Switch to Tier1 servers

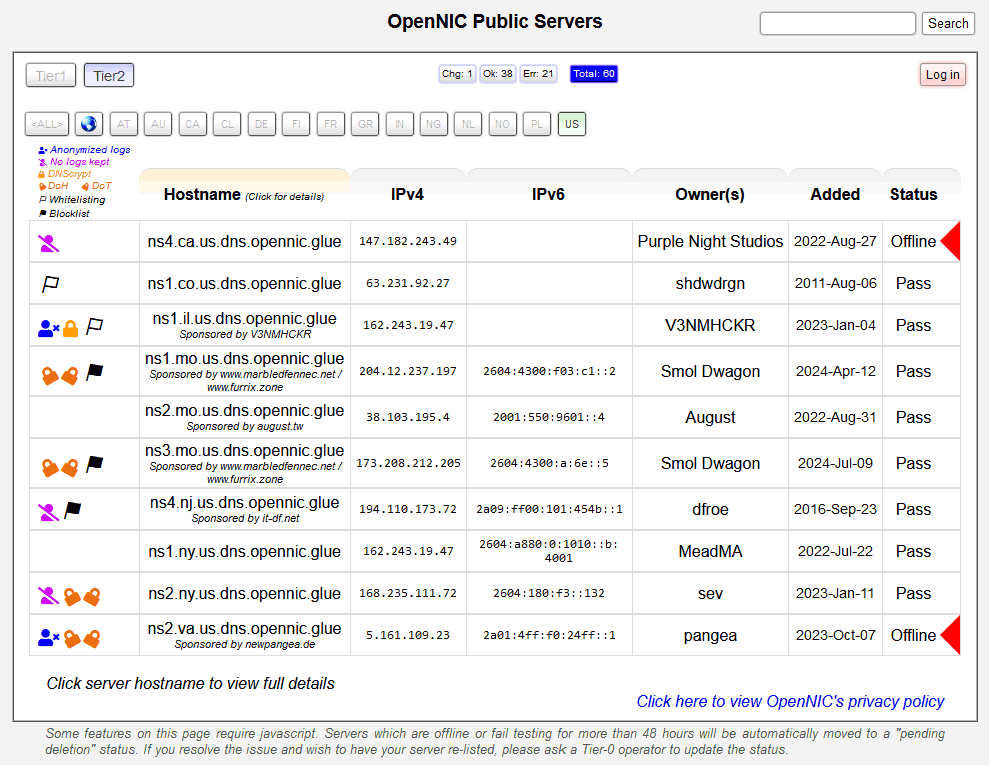pyautogui.click(x=50, y=76)
